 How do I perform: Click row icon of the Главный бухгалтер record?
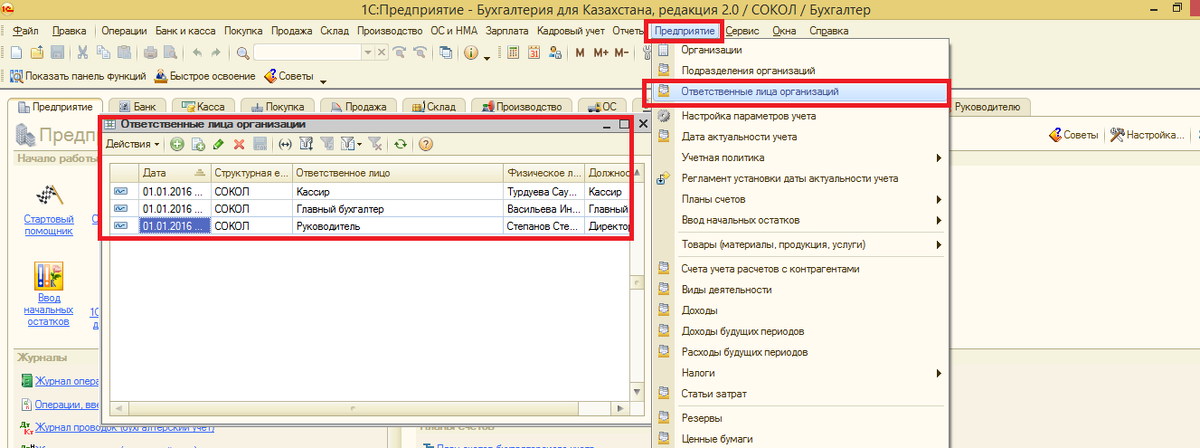[123, 209]
